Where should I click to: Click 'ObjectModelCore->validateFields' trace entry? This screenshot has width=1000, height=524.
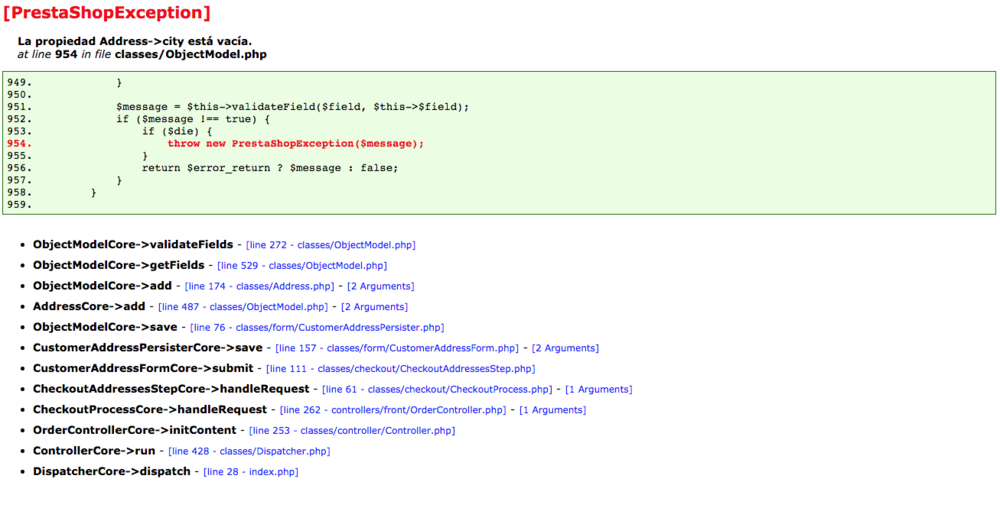[x=133, y=245]
